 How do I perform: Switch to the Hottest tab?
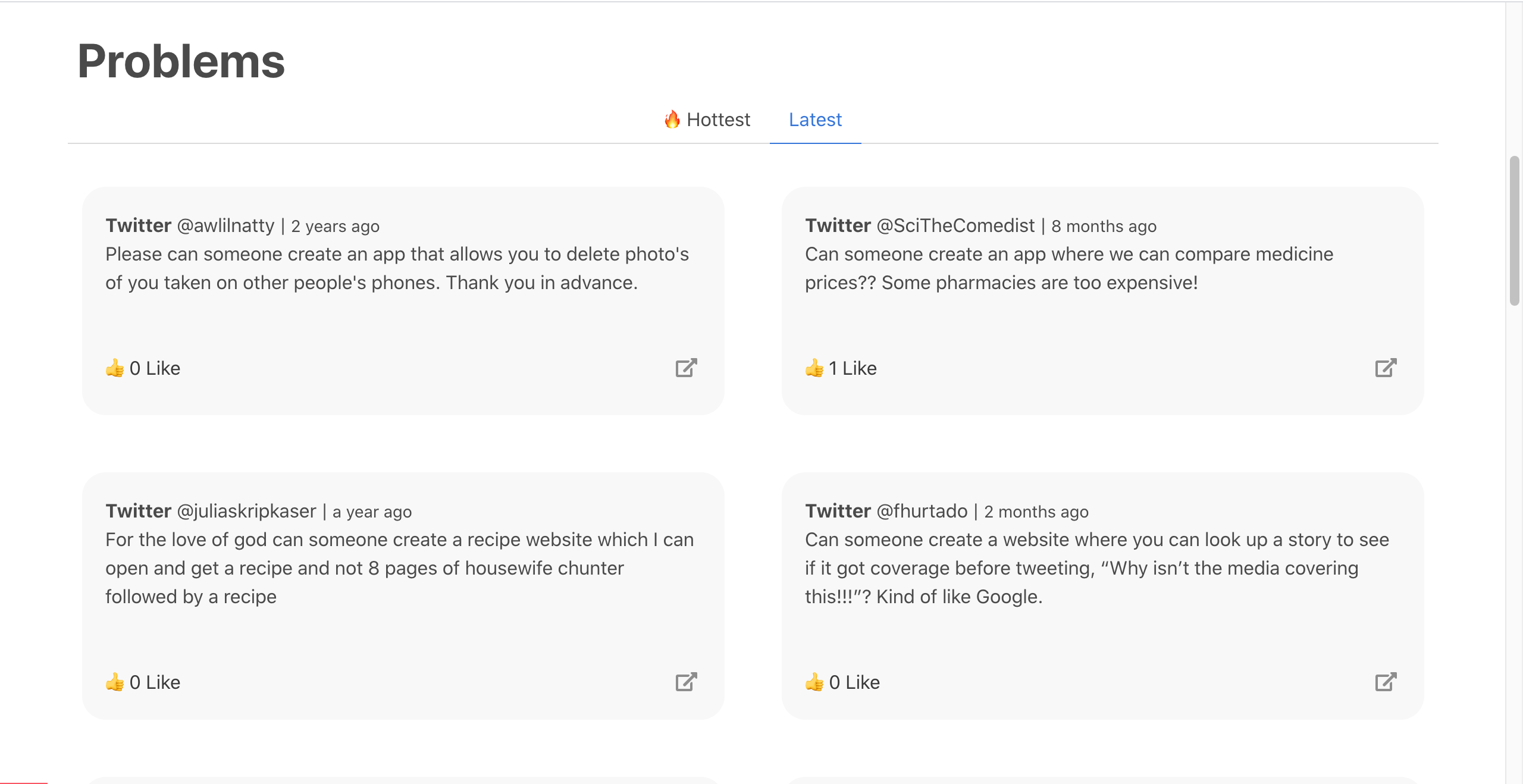[x=707, y=120]
